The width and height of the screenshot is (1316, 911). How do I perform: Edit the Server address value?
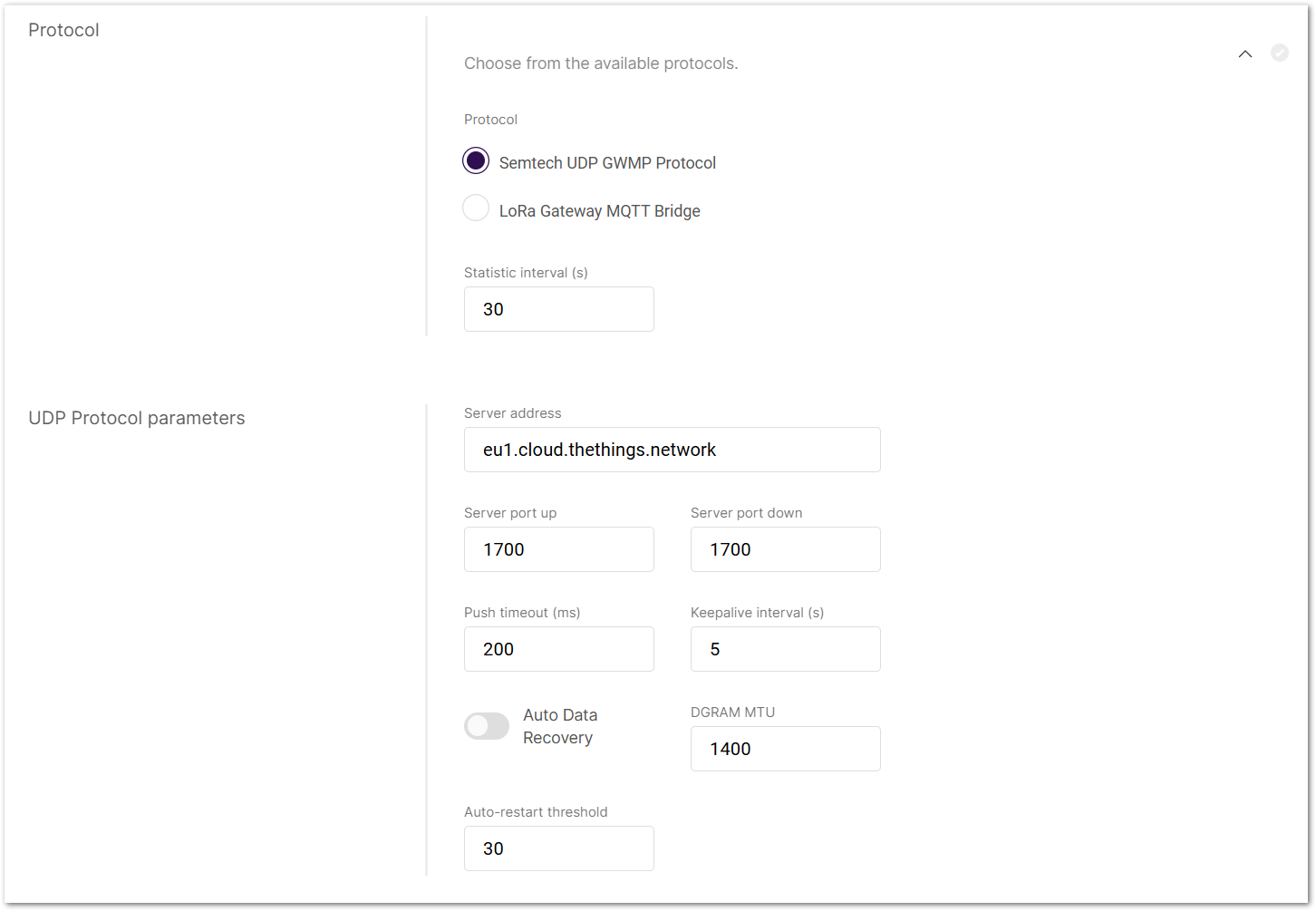point(672,450)
